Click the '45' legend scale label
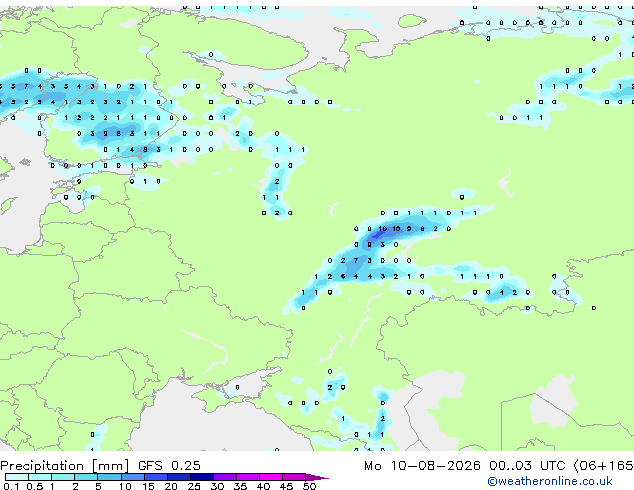Viewport: 634px width, 490px height. [286, 486]
